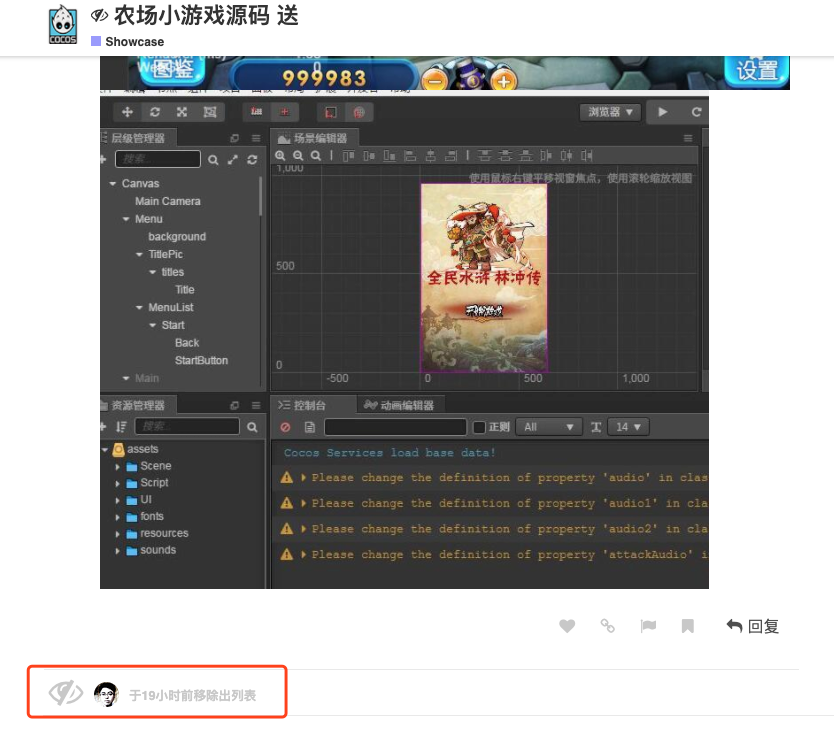Expand the UI folder

(118, 500)
